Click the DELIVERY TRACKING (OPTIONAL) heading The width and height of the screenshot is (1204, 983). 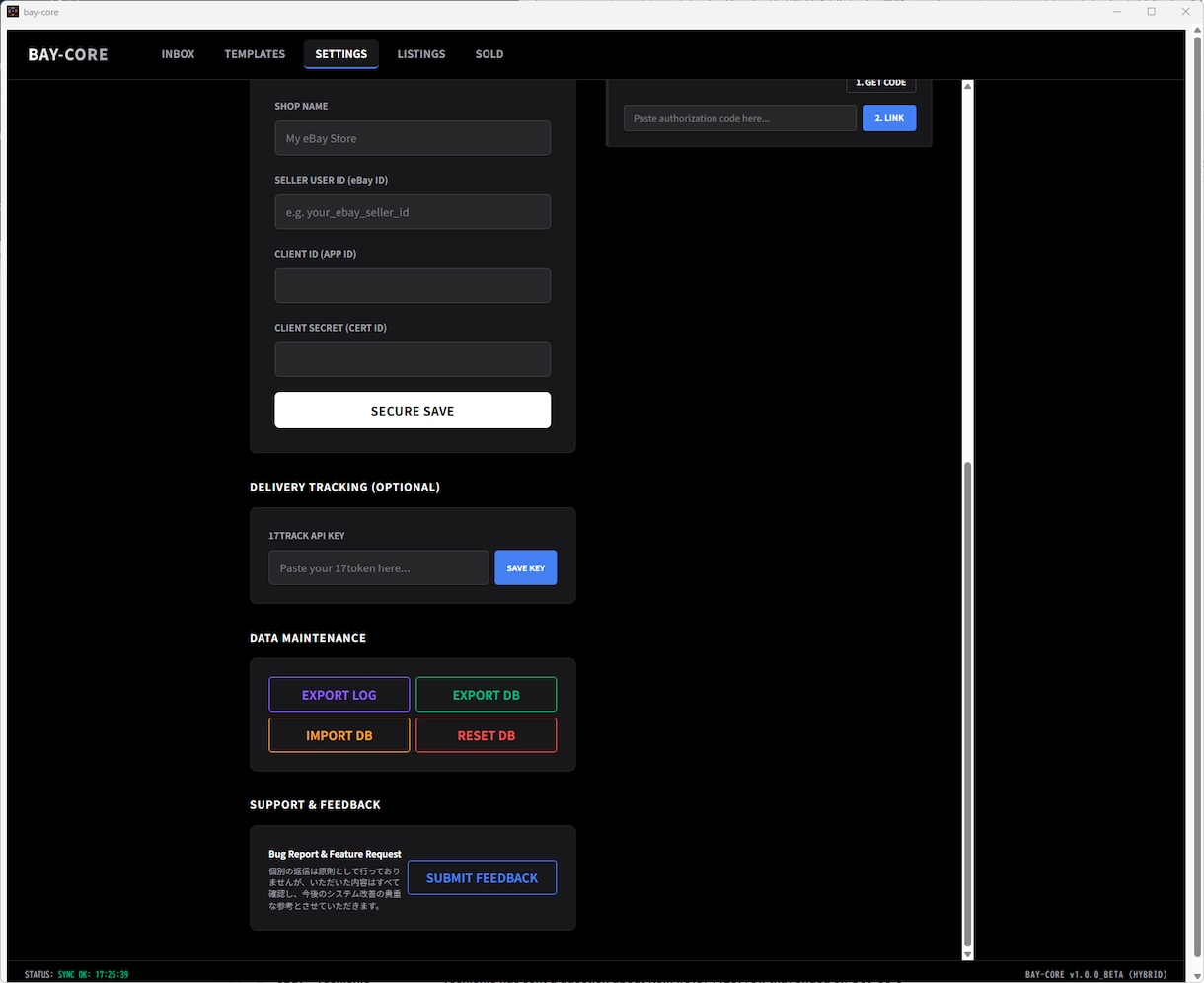coord(344,487)
